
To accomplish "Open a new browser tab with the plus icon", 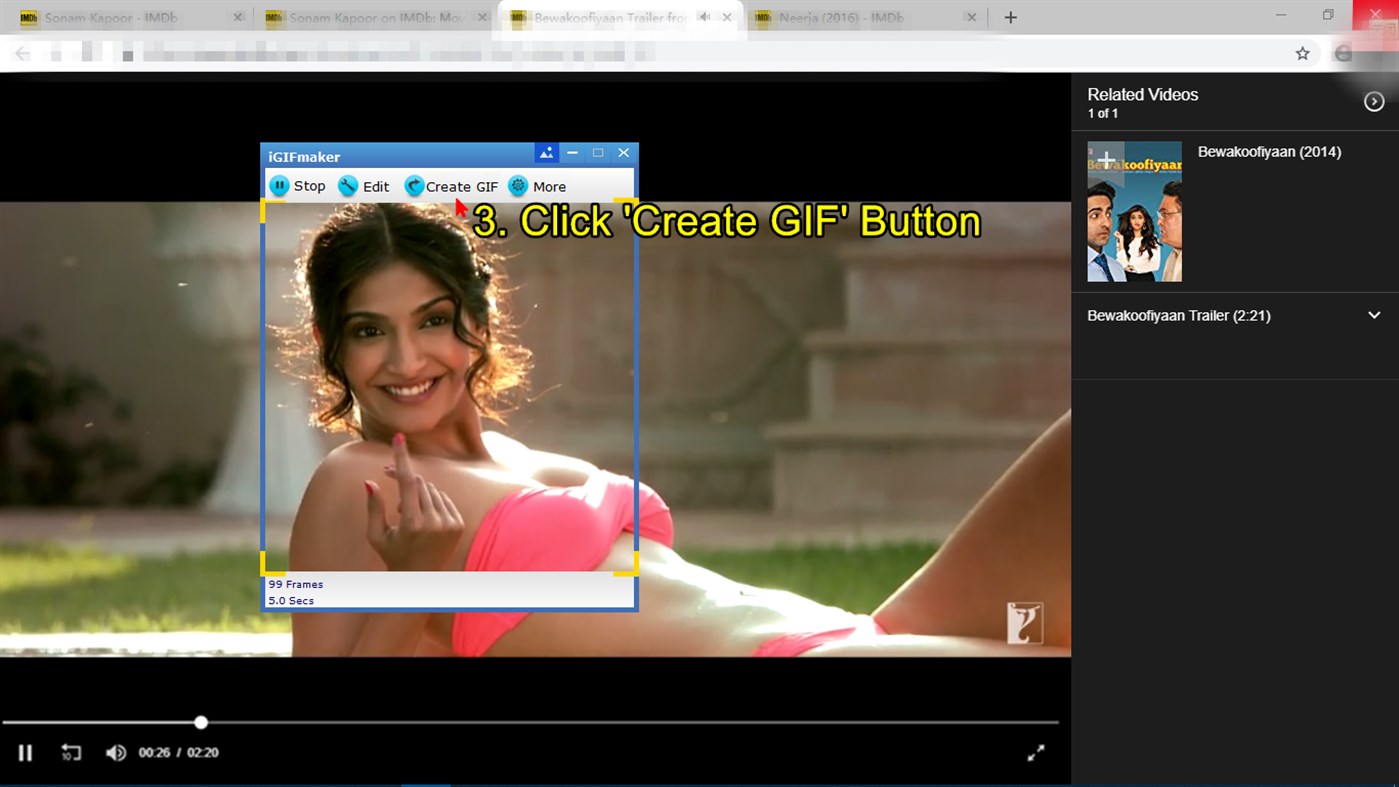I will coord(1010,17).
